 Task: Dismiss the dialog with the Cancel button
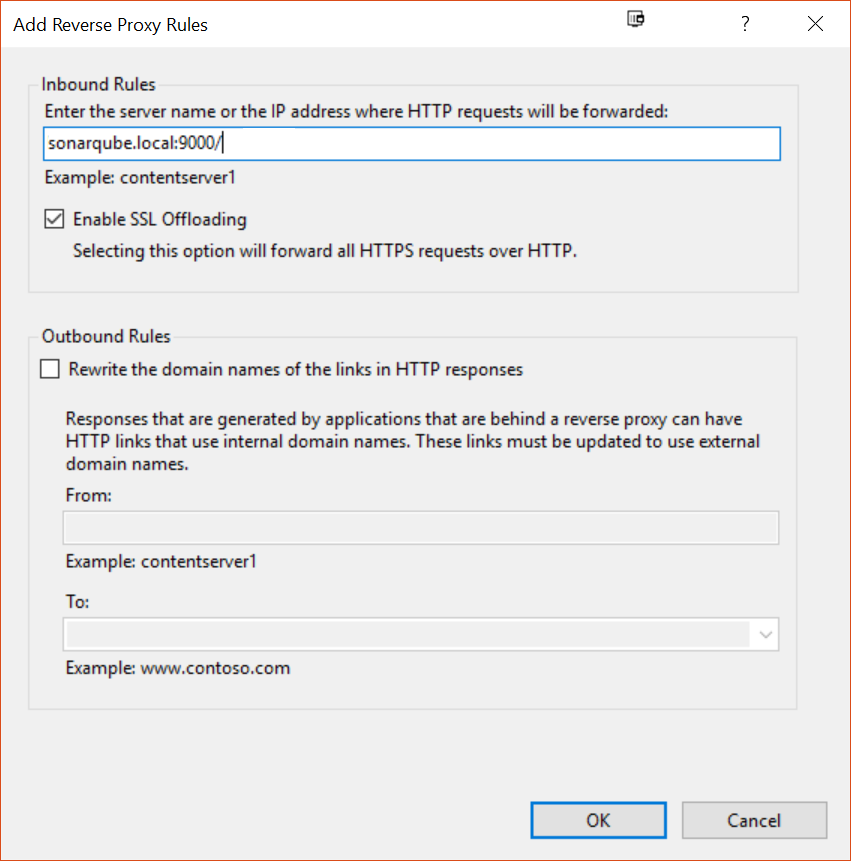754,820
